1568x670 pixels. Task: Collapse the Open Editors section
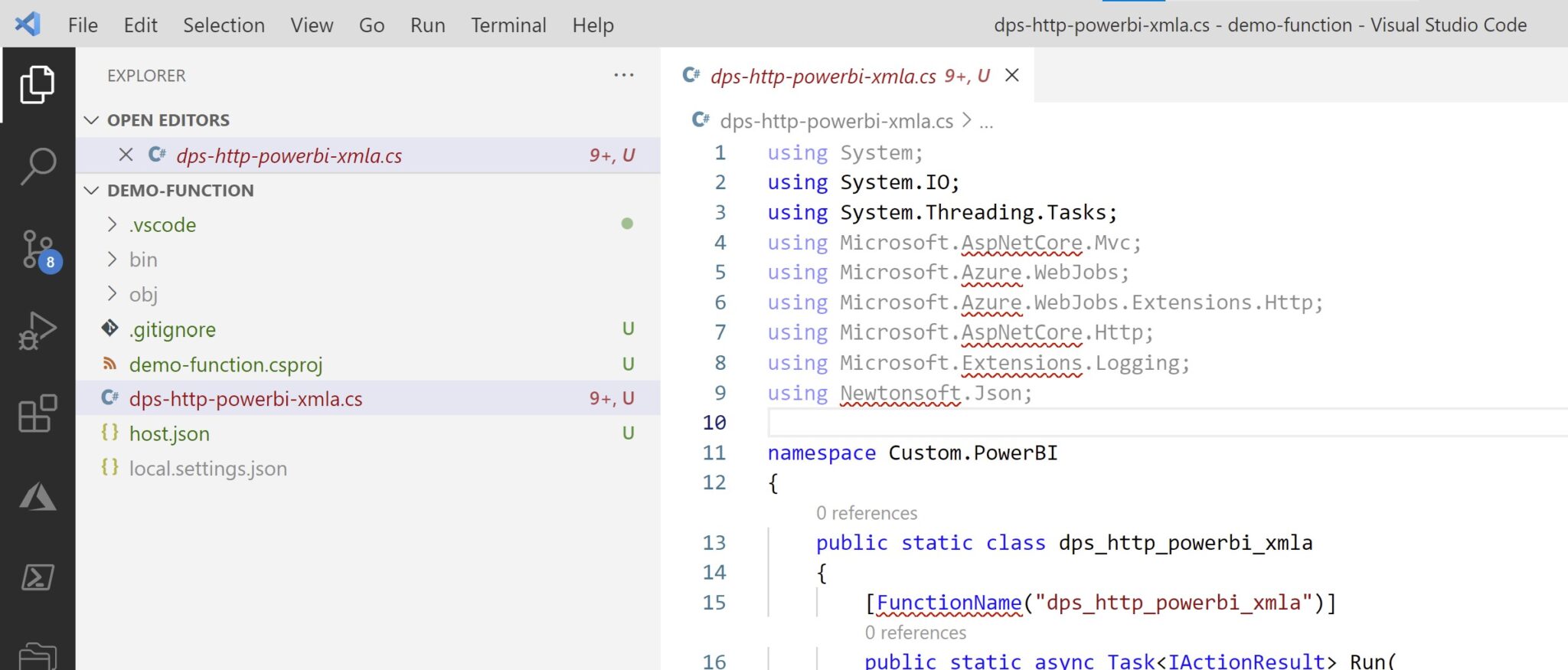pos(92,120)
